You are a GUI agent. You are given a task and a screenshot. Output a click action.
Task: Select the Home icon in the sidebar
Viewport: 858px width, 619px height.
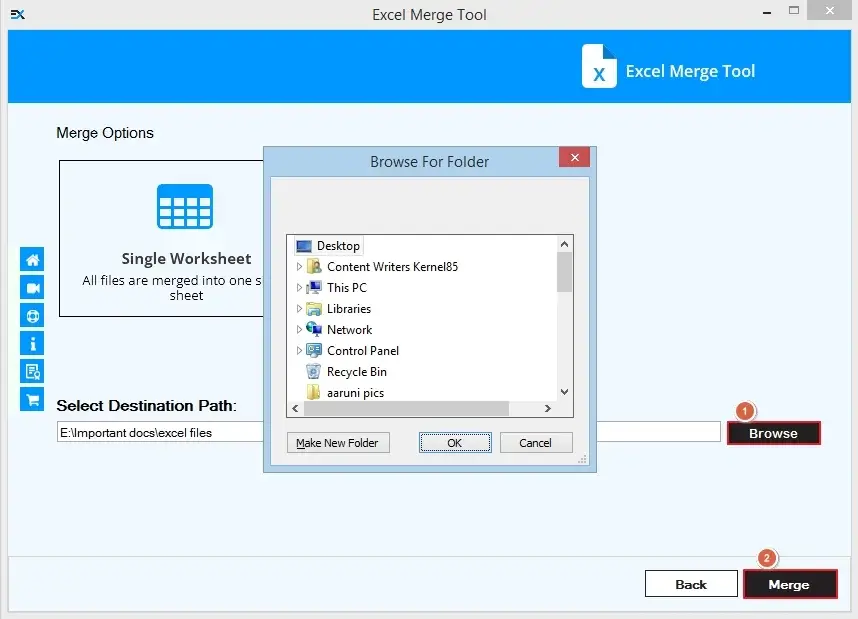click(x=32, y=258)
